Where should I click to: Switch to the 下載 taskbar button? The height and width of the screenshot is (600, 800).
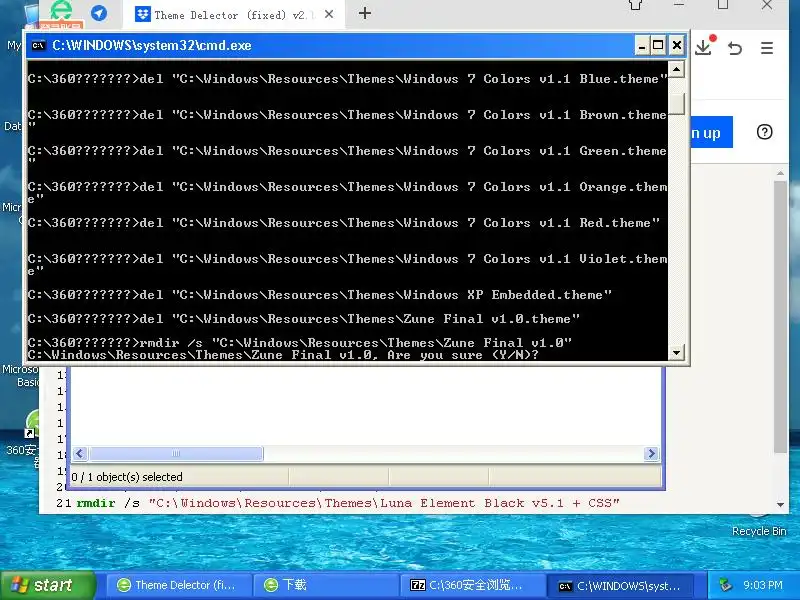pyautogui.click(x=327, y=585)
